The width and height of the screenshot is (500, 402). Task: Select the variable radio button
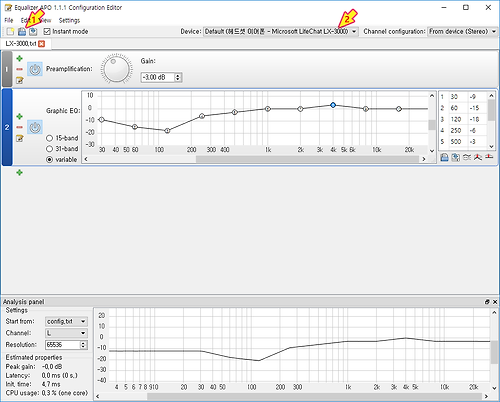pos(49,160)
